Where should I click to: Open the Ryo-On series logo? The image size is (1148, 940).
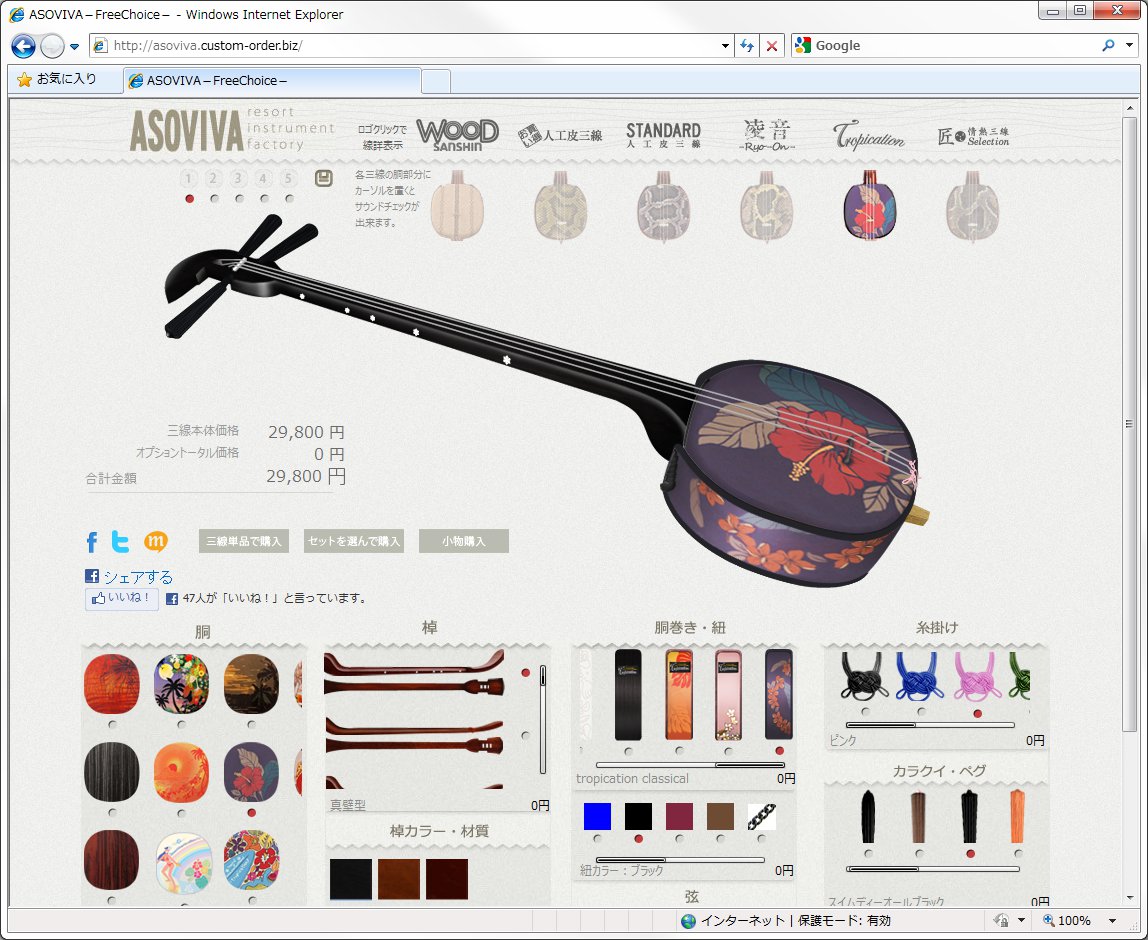[767, 135]
